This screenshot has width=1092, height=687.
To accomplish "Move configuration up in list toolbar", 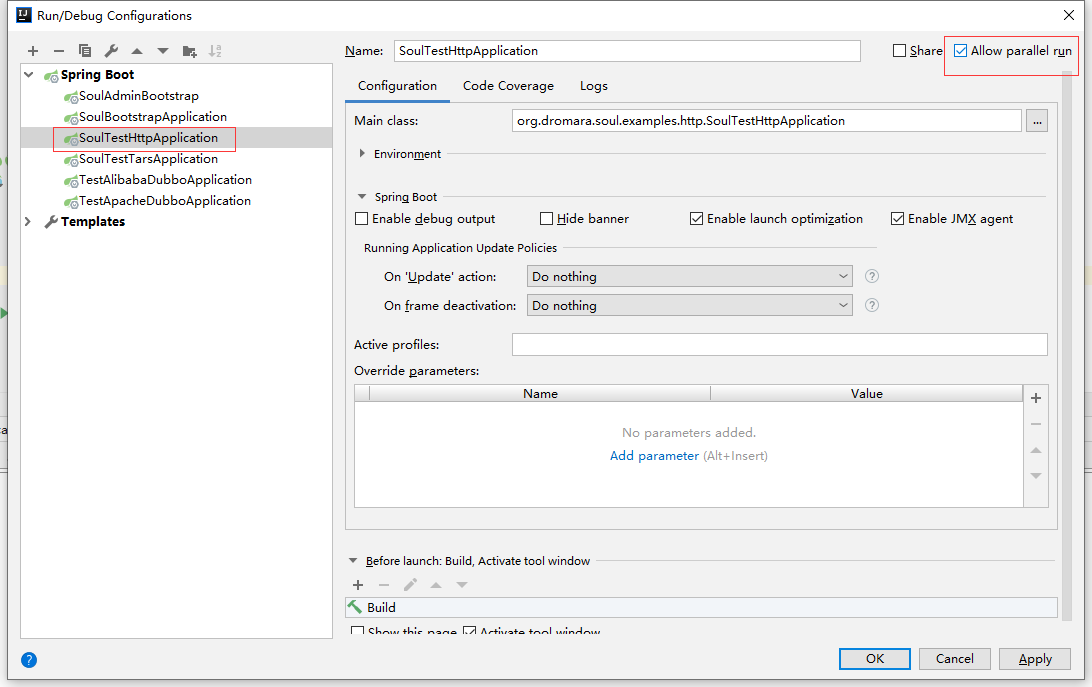I will [x=137, y=51].
